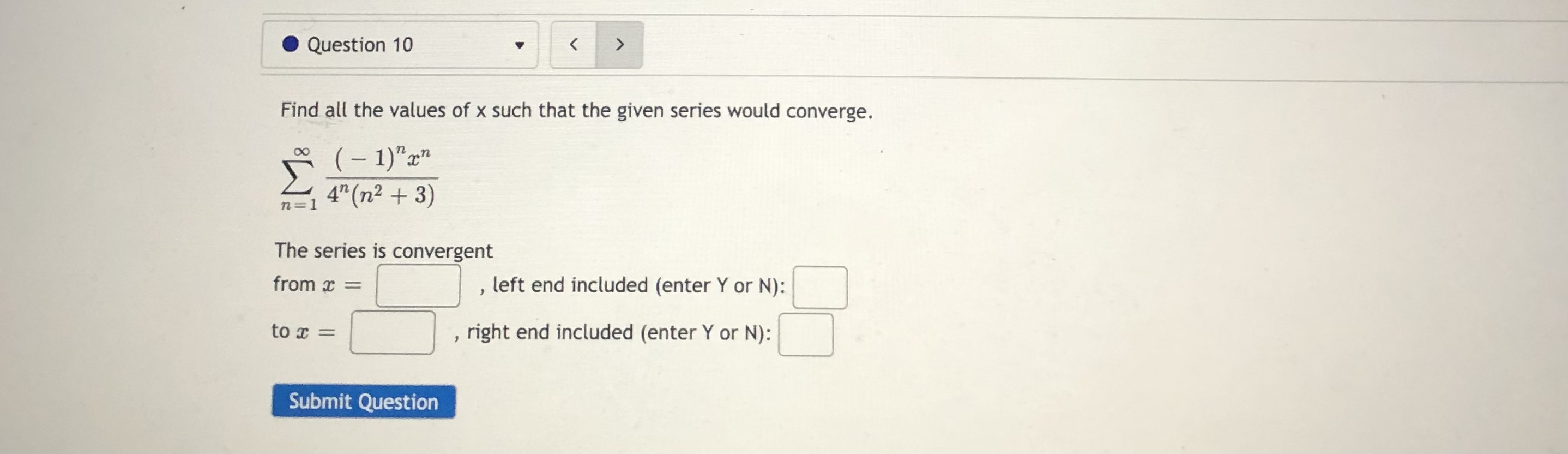Select the Question 10 header label
The width and height of the screenshot is (1568, 454).
[360, 44]
